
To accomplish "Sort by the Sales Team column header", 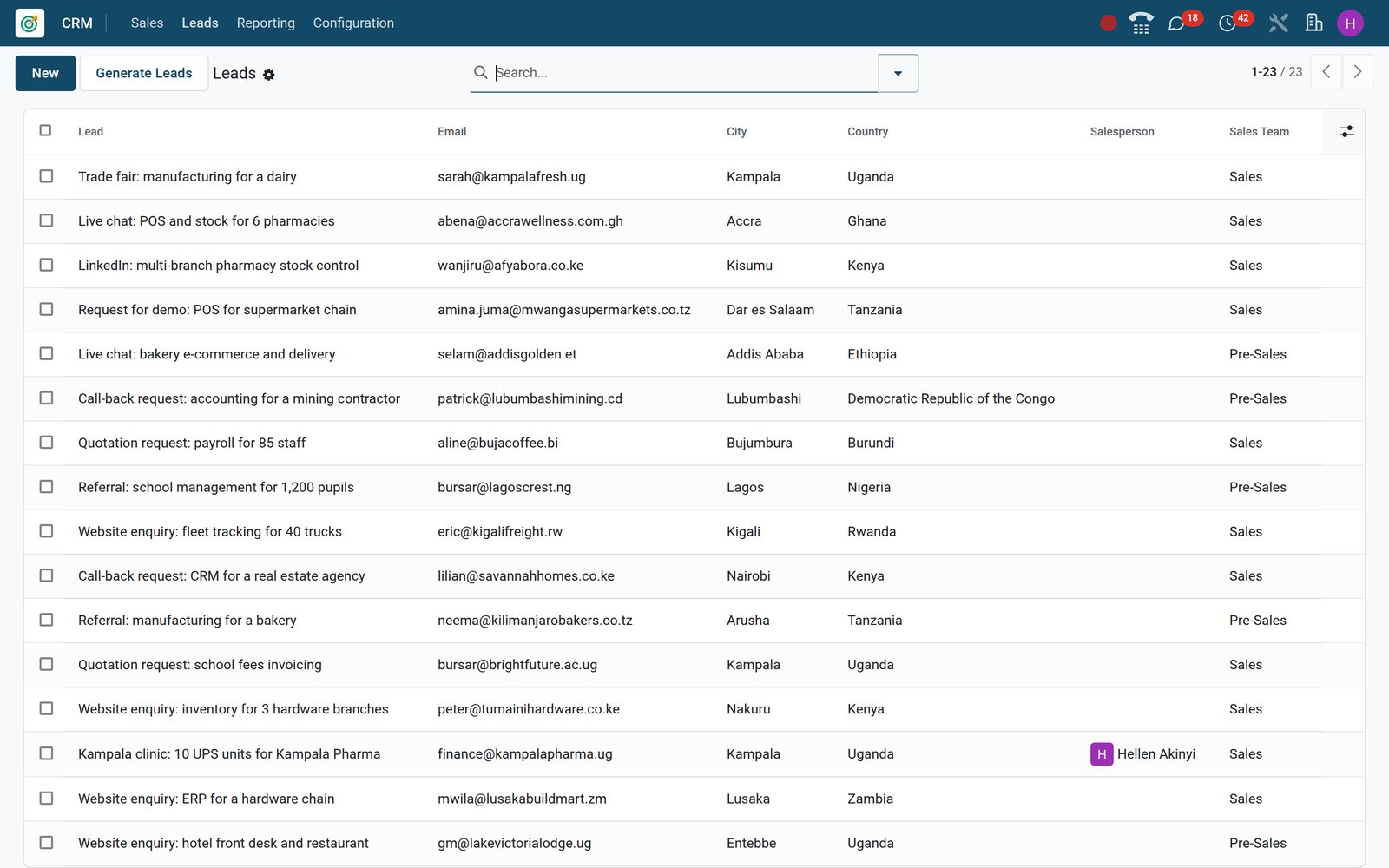I will tap(1259, 132).
